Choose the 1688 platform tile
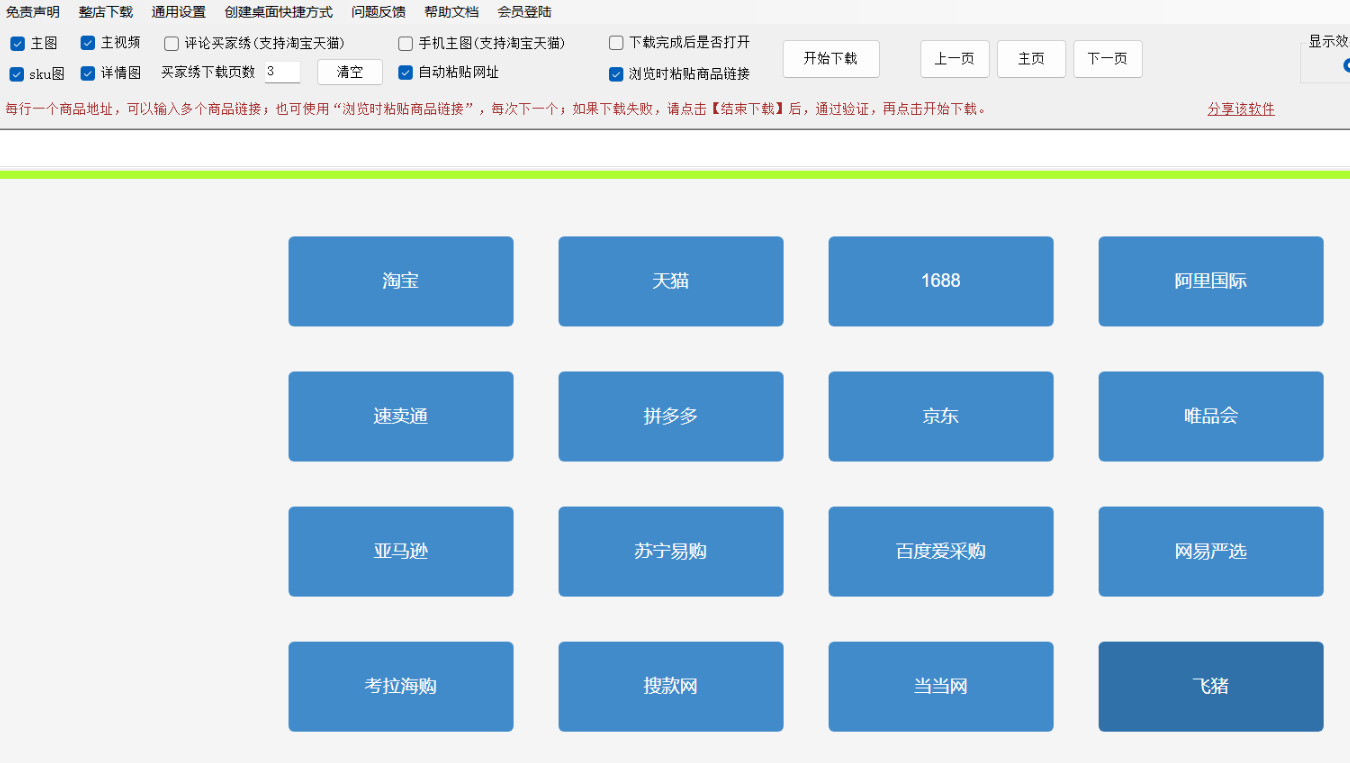Screen dimensions: 1350x763 [941, 281]
